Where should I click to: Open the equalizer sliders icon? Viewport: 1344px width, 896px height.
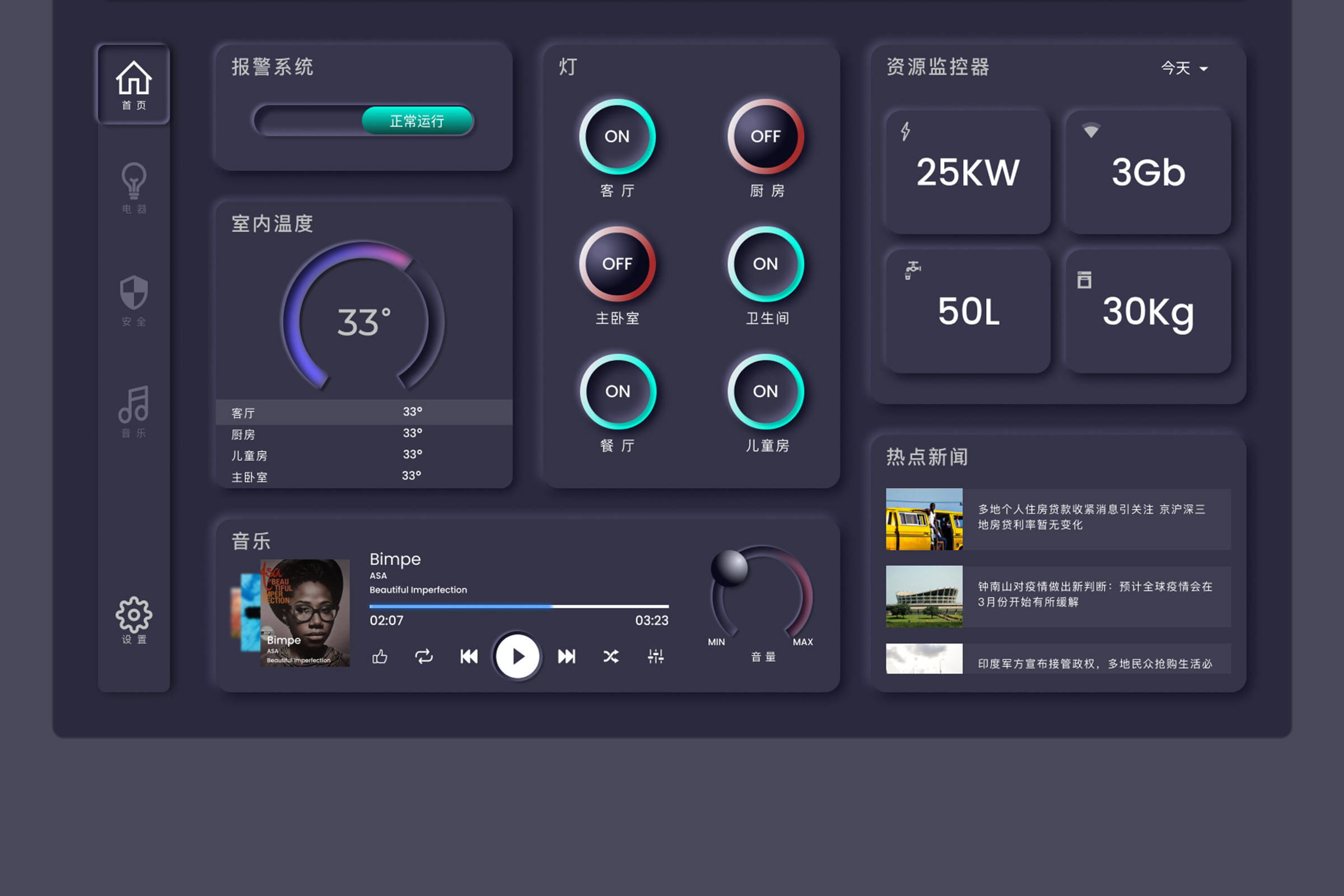655,656
